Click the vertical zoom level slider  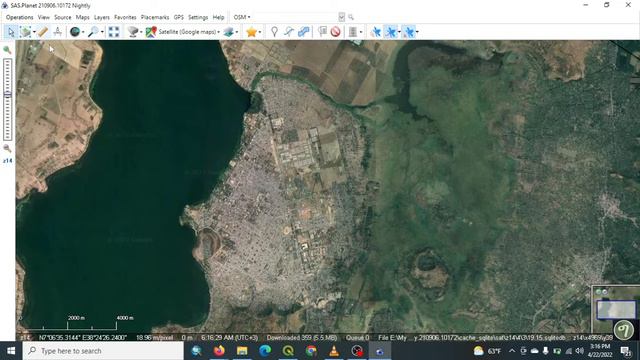[x=7, y=99]
